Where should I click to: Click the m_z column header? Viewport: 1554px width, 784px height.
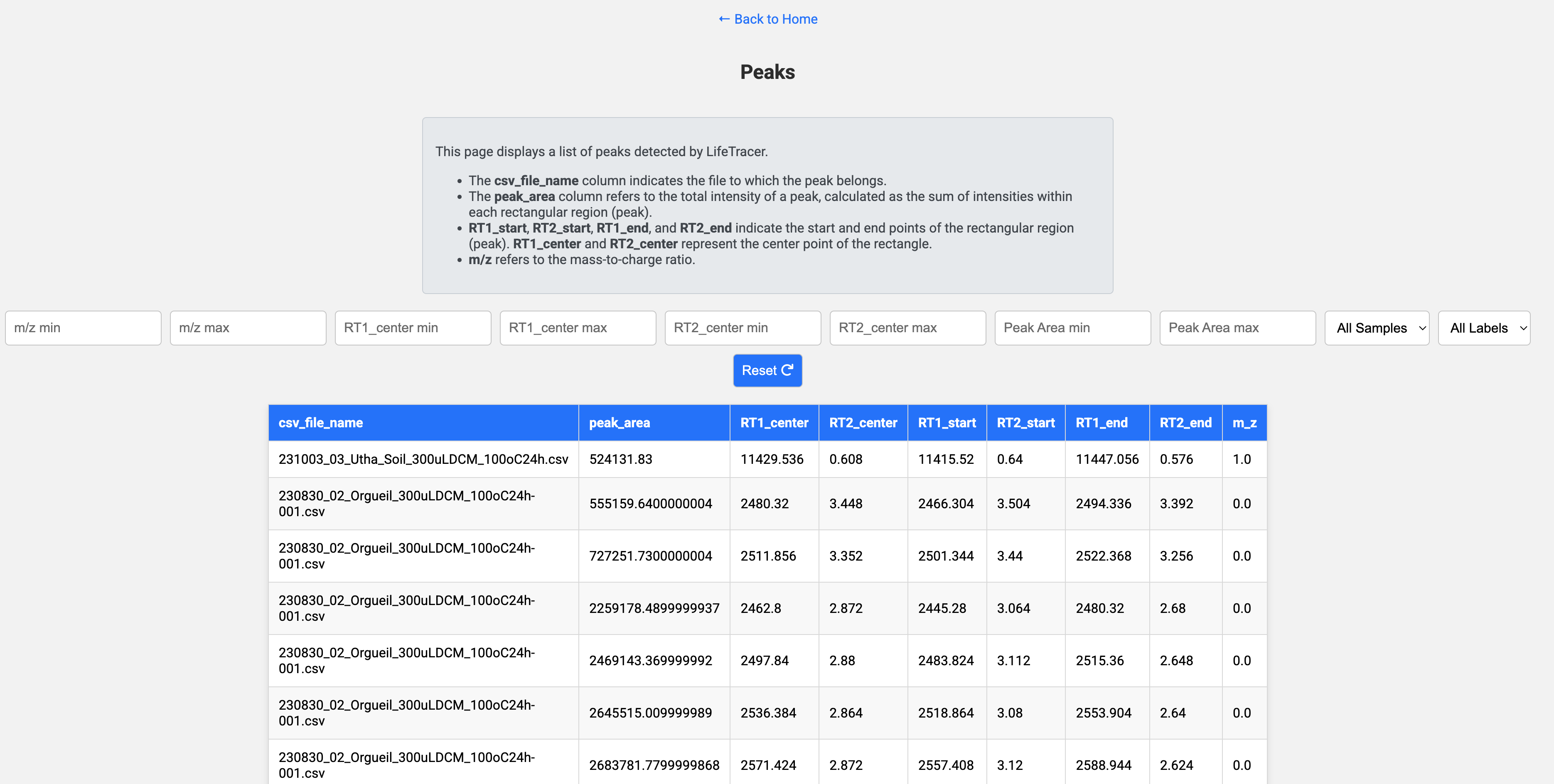point(1244,423)
